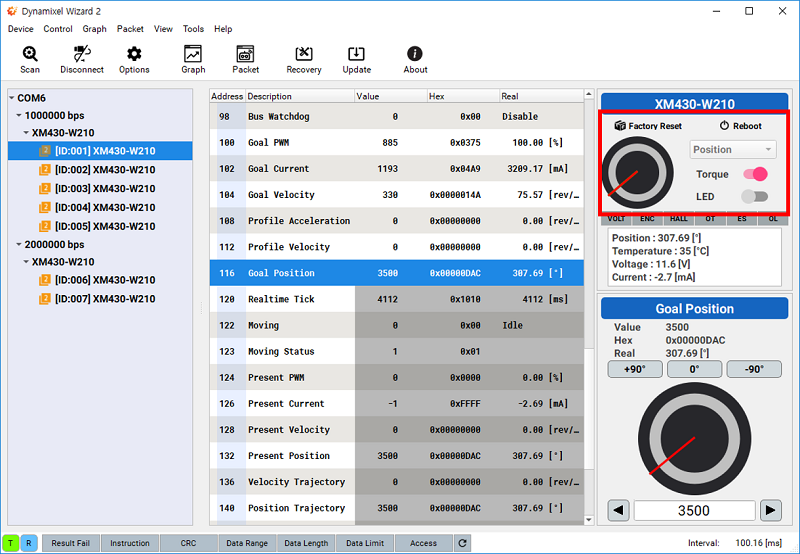Open the Device menu

(x=20, y=29)
